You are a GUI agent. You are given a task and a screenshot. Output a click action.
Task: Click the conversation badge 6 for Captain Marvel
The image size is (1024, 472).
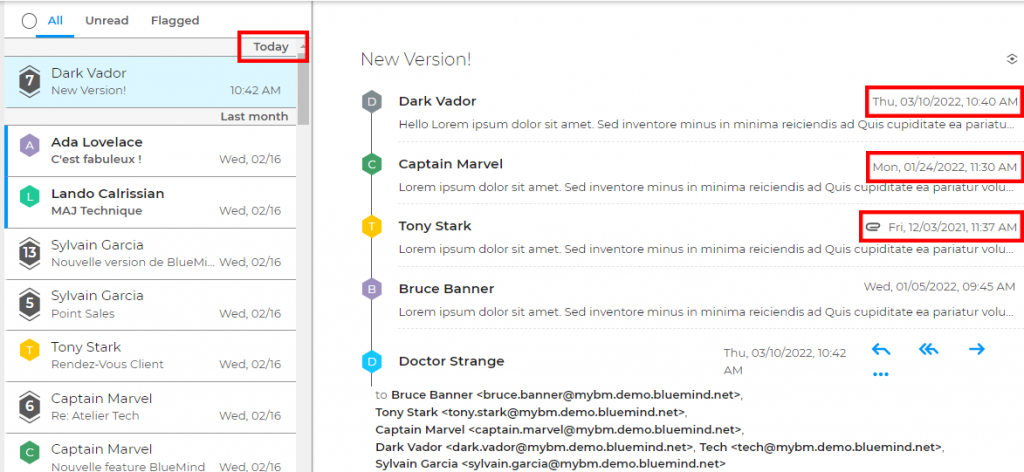28,407
